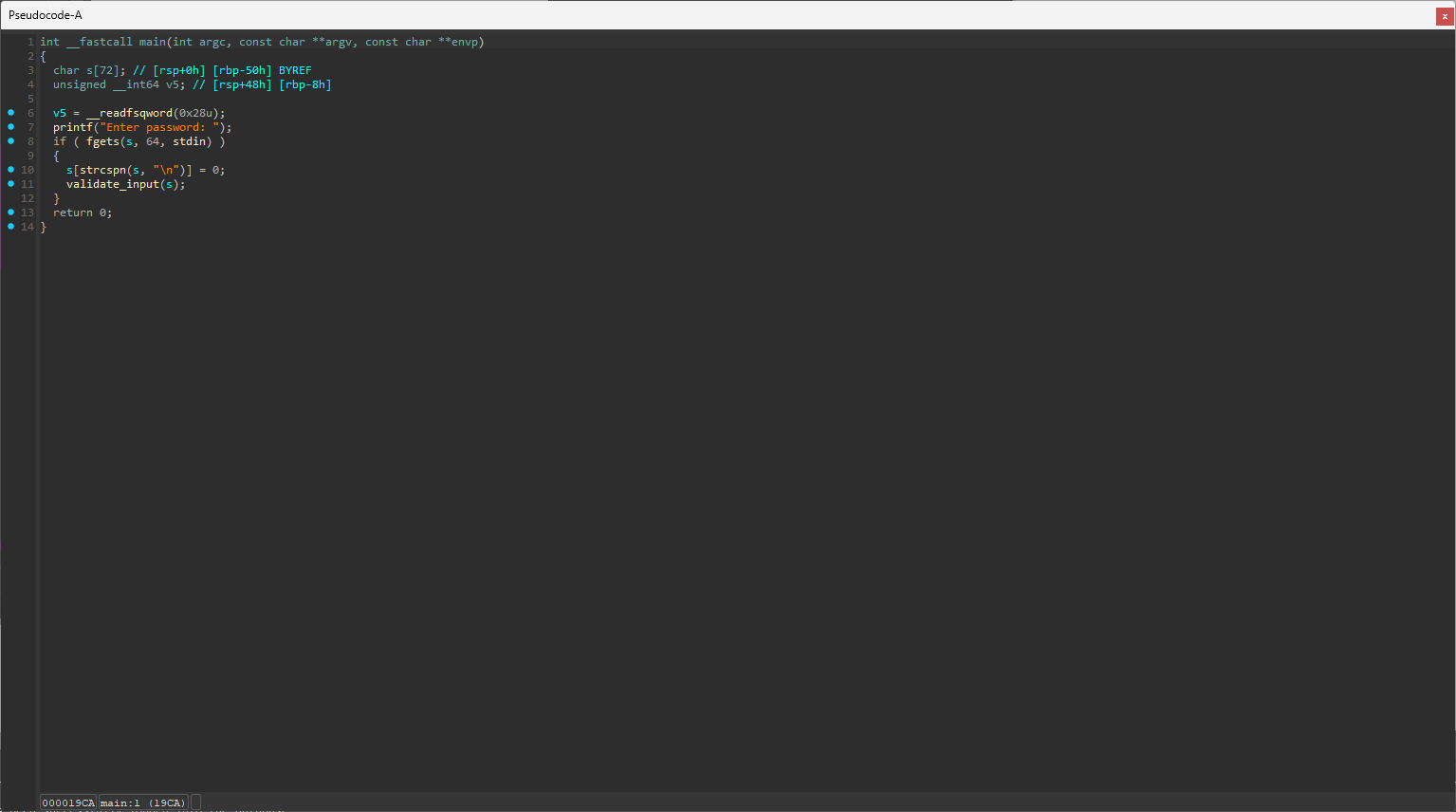Toggle breakpoint dot on line 14
1456x812 pixels.
pos(11,227)
